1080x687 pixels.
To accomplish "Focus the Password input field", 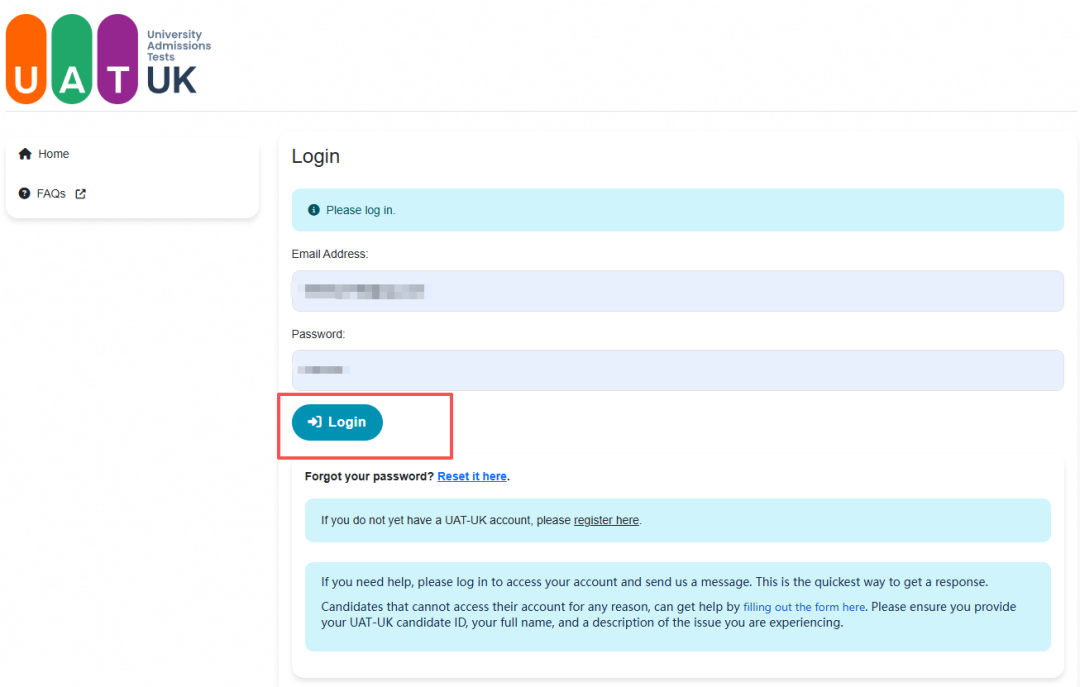I will (x=678, y=370).
